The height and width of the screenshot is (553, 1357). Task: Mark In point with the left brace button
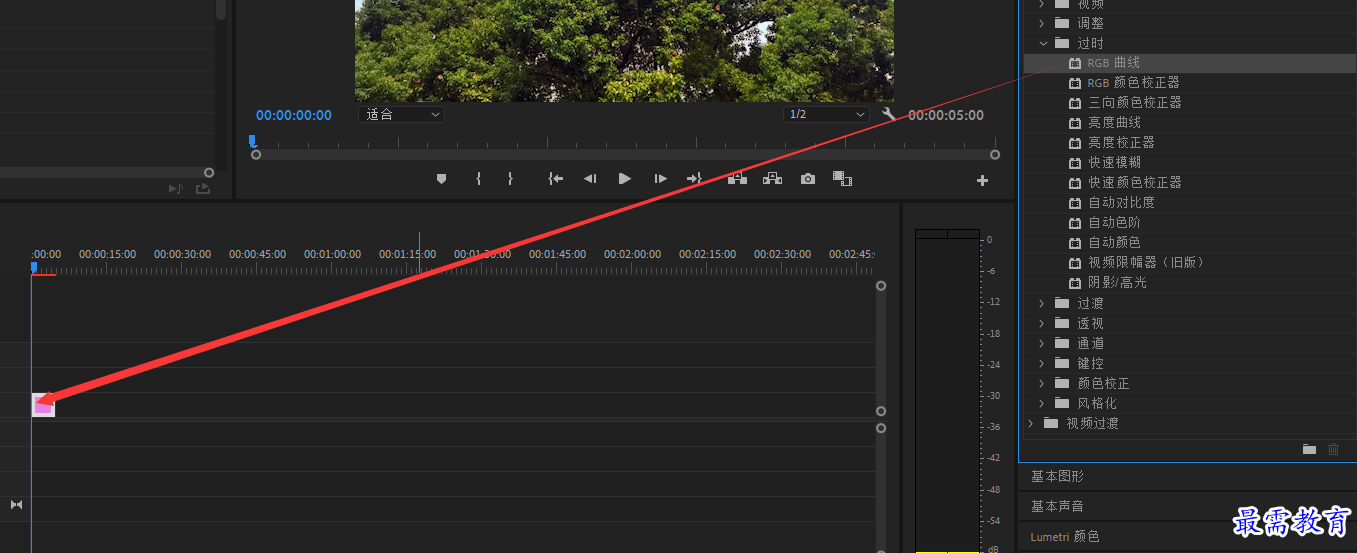pos(478,179)
